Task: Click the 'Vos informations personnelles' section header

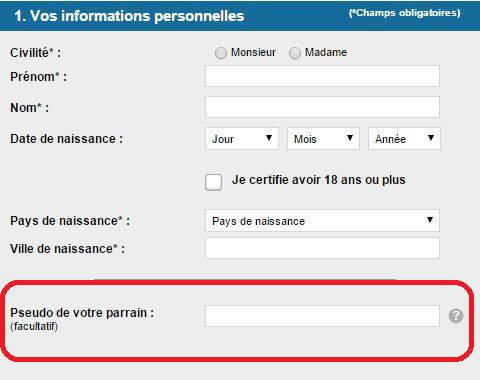Action: 129,16
